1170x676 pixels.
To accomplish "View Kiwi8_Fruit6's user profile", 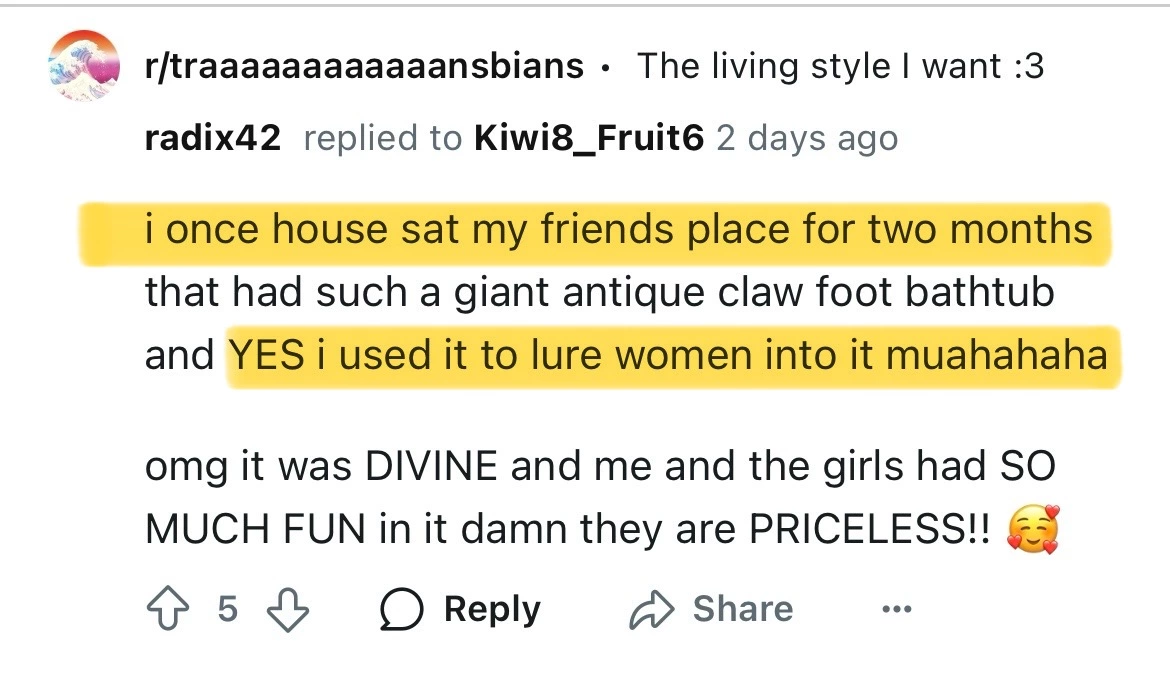I will pyautogui.click(x=589, y=138).
